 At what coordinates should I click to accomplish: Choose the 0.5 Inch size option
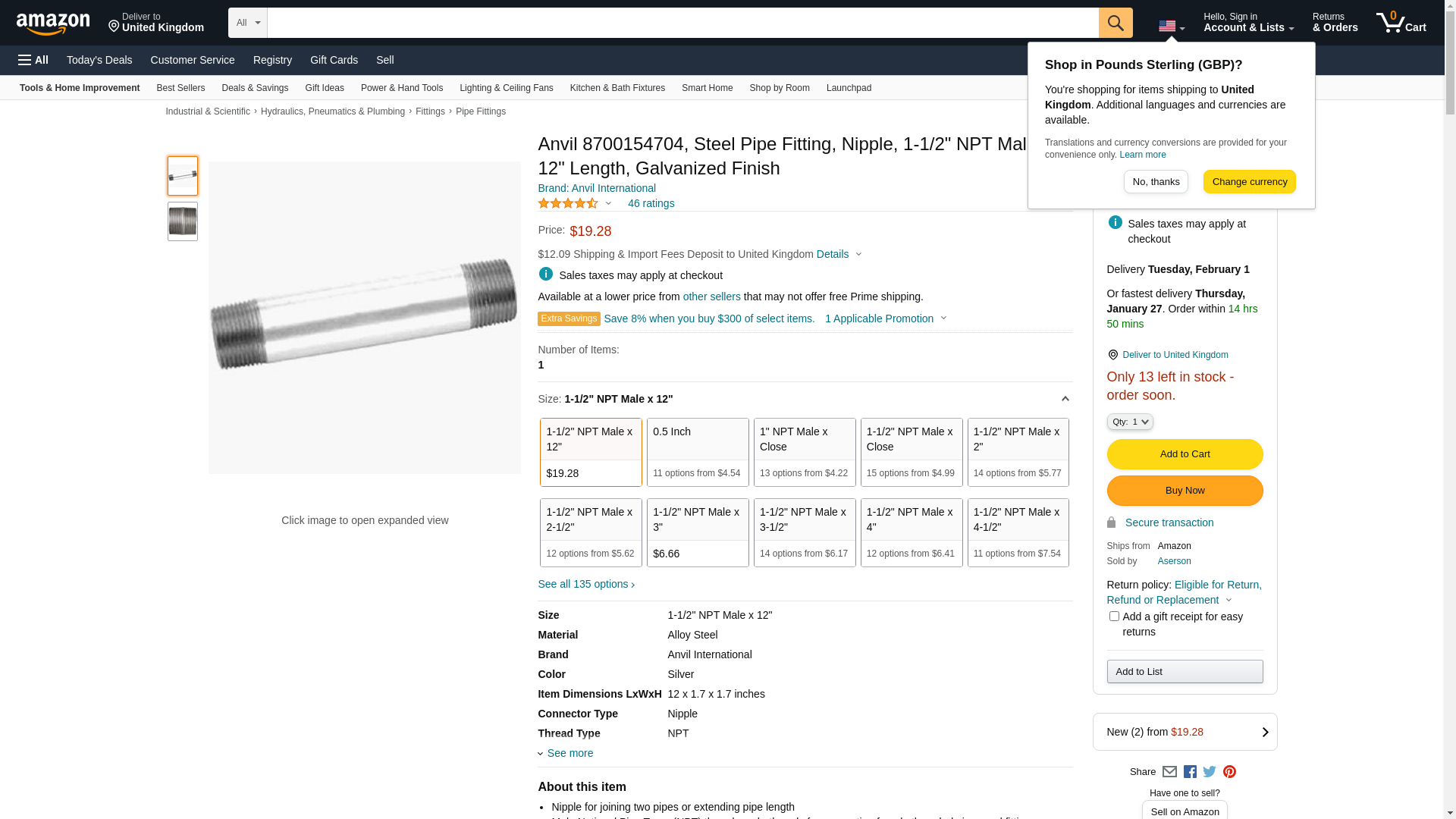pyautogui.click(x=698, y=452)
